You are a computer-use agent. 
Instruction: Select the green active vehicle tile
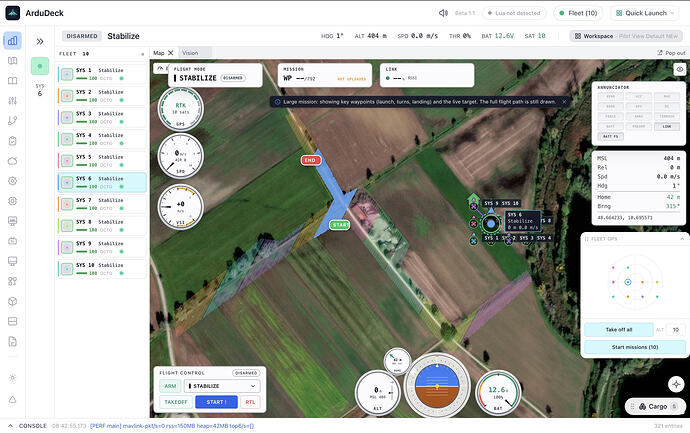40,66
